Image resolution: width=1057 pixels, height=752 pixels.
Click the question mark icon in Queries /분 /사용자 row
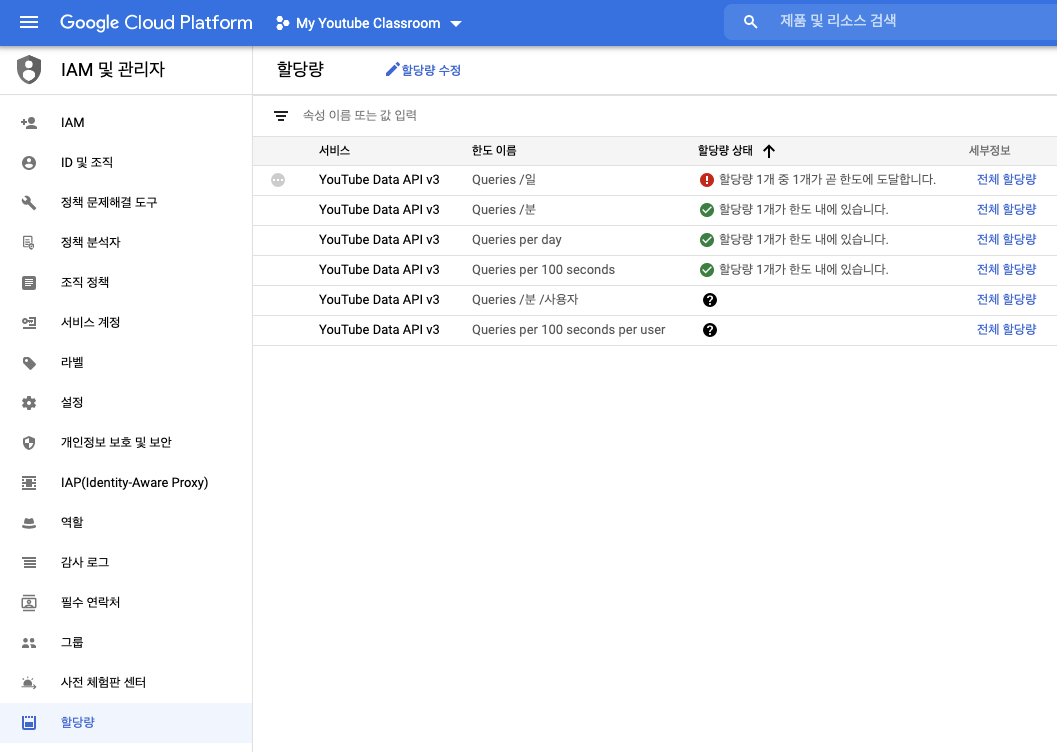(710, 300)
